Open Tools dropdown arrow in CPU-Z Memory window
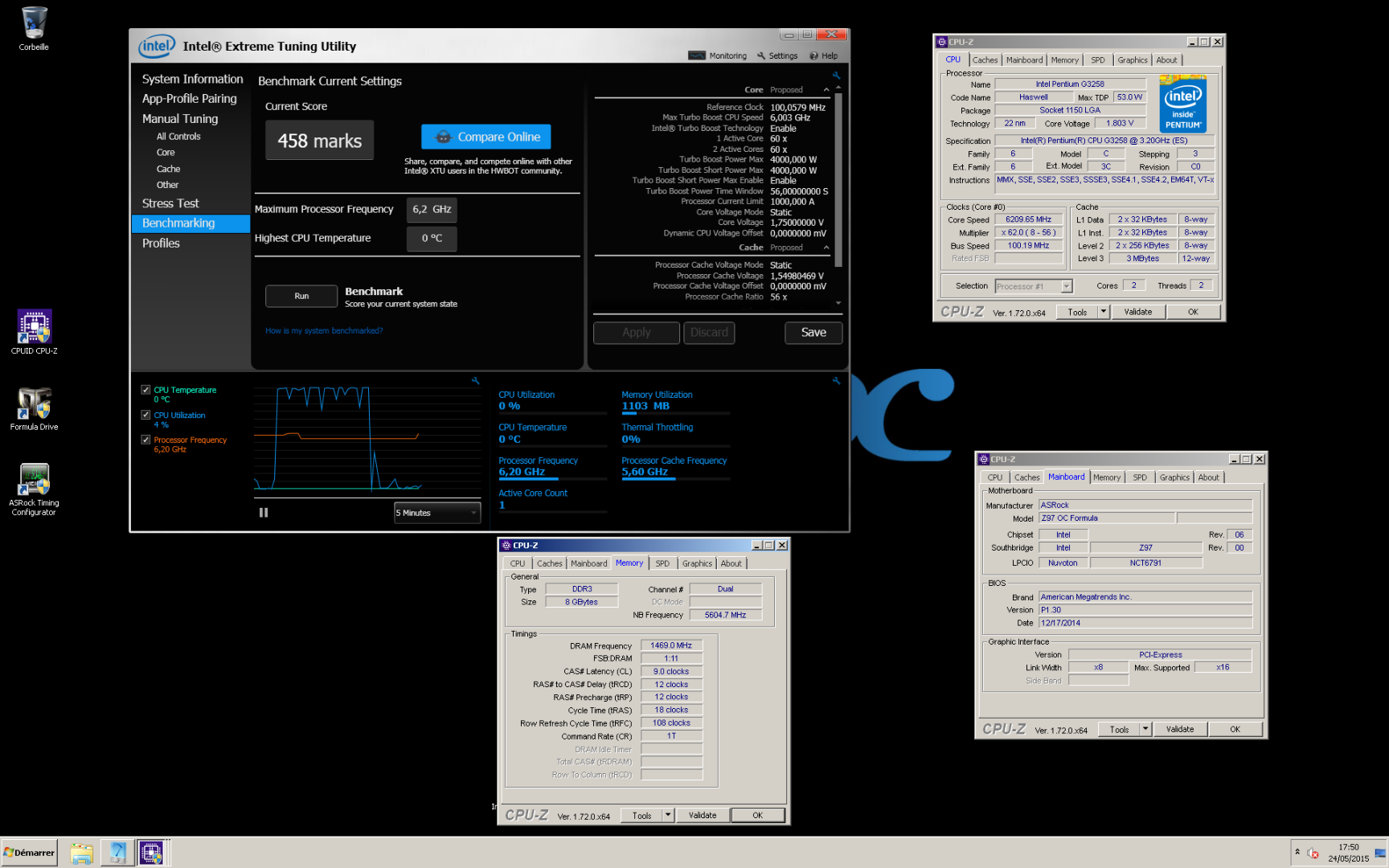Viewport: 1389px width, 868px height. pyautogui.click(x=668, y=815)
